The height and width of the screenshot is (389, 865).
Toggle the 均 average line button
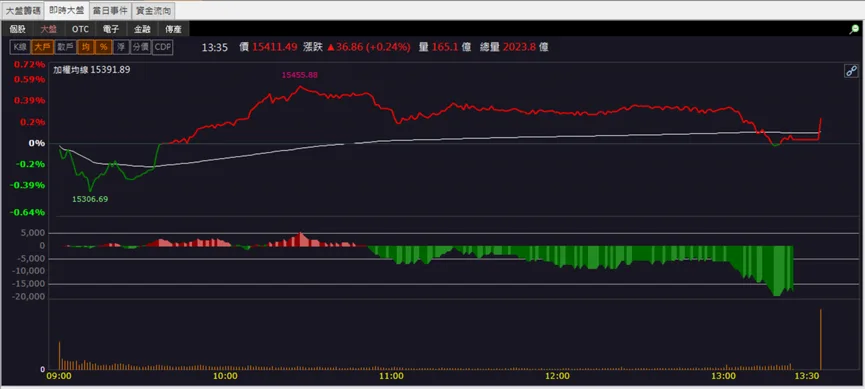coord(86,47)
